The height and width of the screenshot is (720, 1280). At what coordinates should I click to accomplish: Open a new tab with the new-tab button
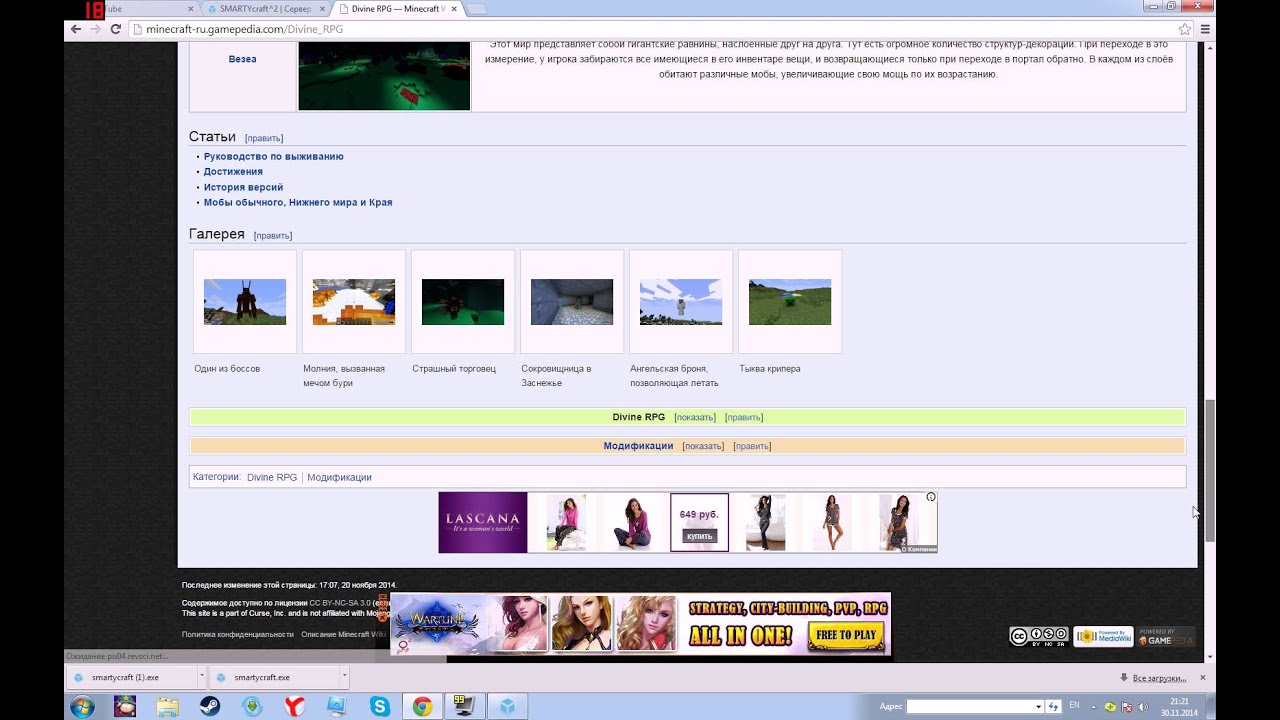click(x=477, y=9)
